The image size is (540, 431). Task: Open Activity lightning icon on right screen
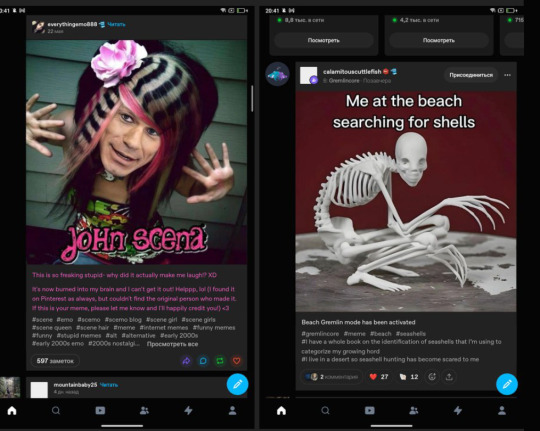pos(458,410)
